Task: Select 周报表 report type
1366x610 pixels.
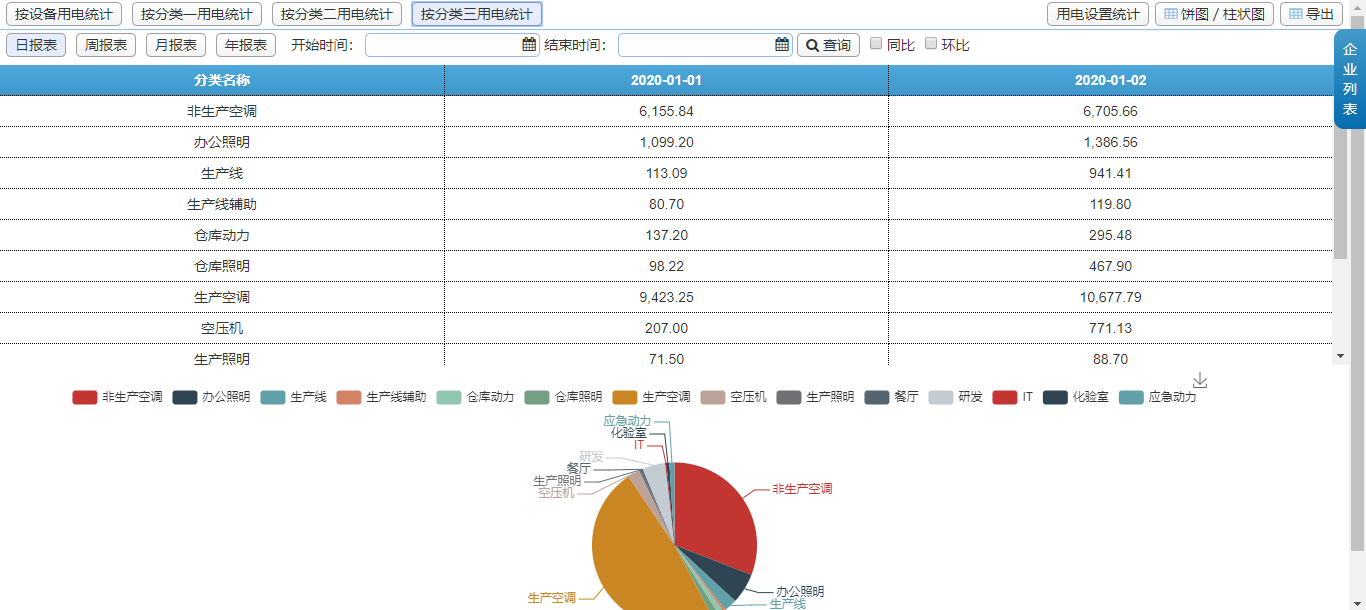Action: click(106, 45)
